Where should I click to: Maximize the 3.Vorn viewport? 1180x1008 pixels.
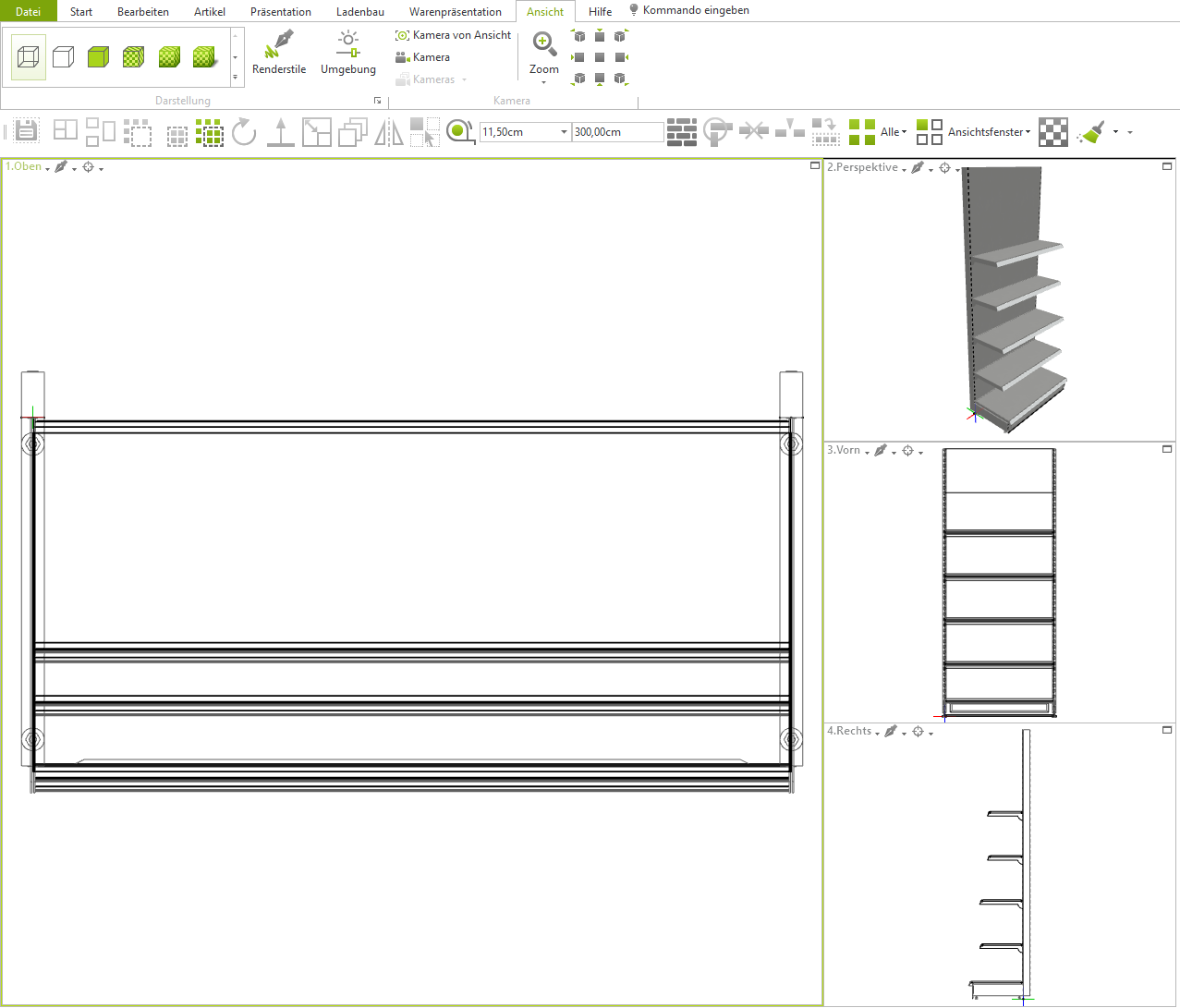tap(1167, 449)
